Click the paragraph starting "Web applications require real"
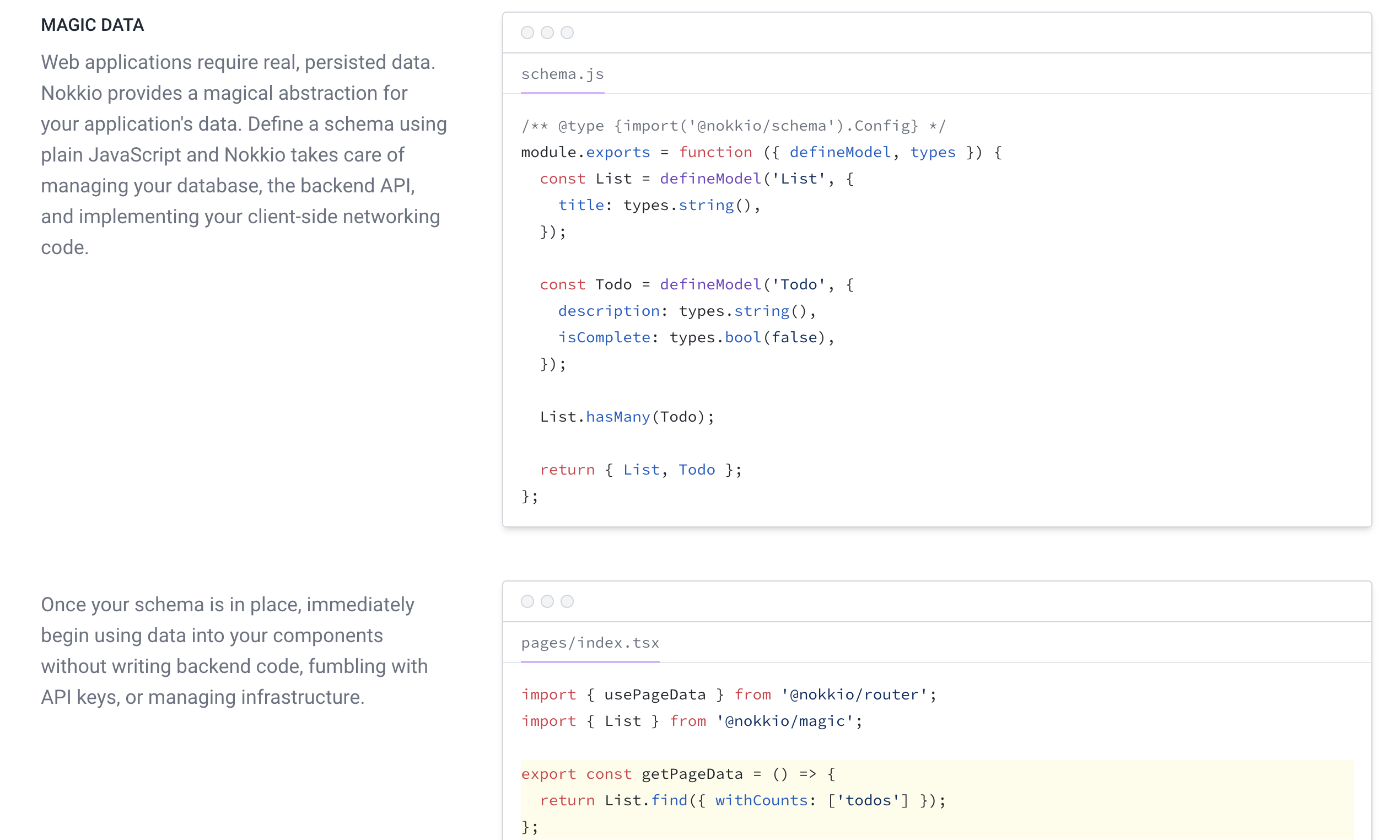This screenshot has width=1400, height=840. point(244,154)
